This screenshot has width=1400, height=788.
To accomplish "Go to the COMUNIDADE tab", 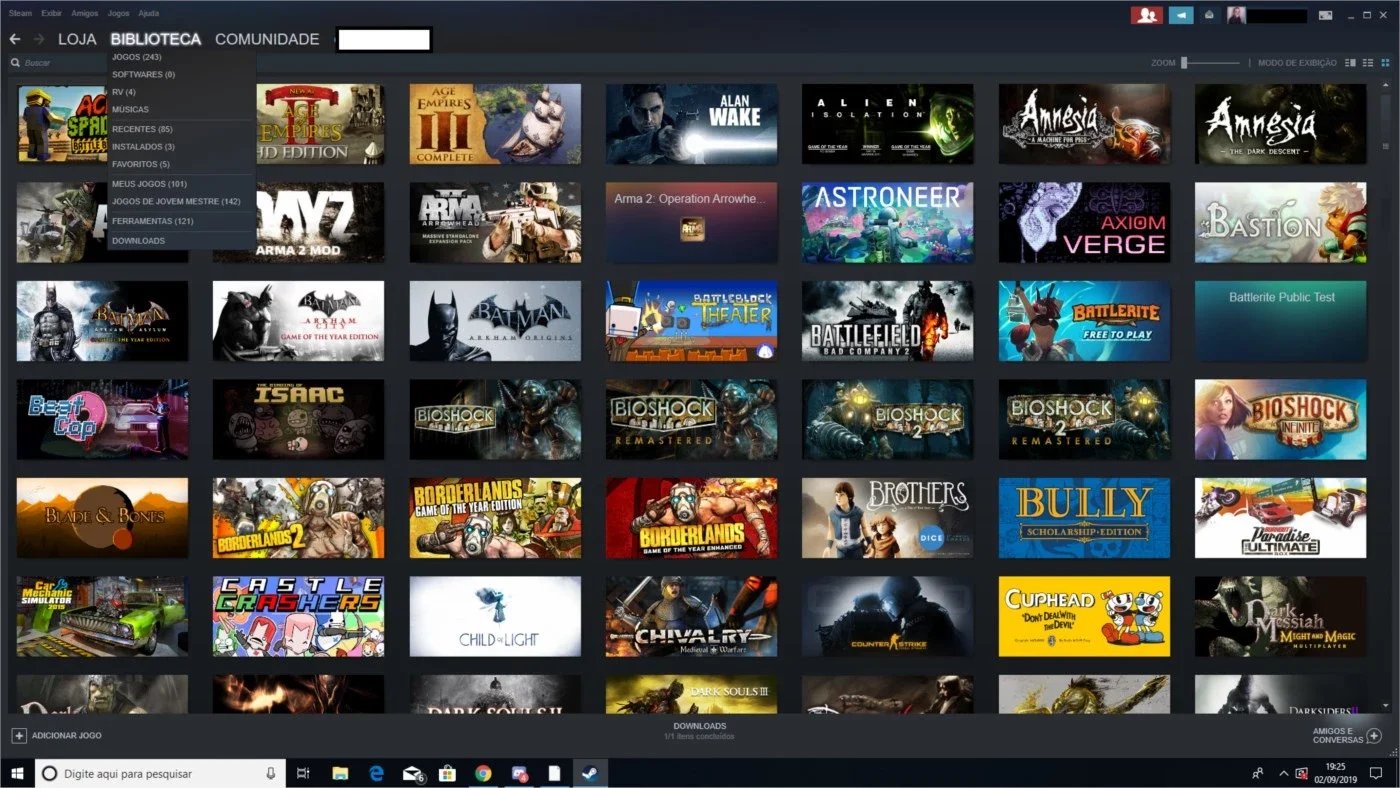I will (x=267, y=39).
